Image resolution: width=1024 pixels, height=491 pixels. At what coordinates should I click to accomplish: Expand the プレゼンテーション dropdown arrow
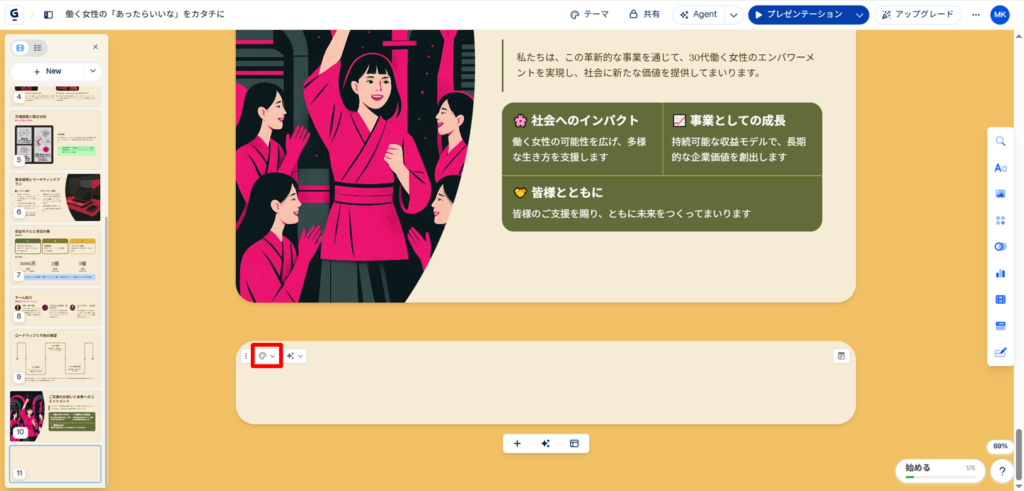coord(858,14)
